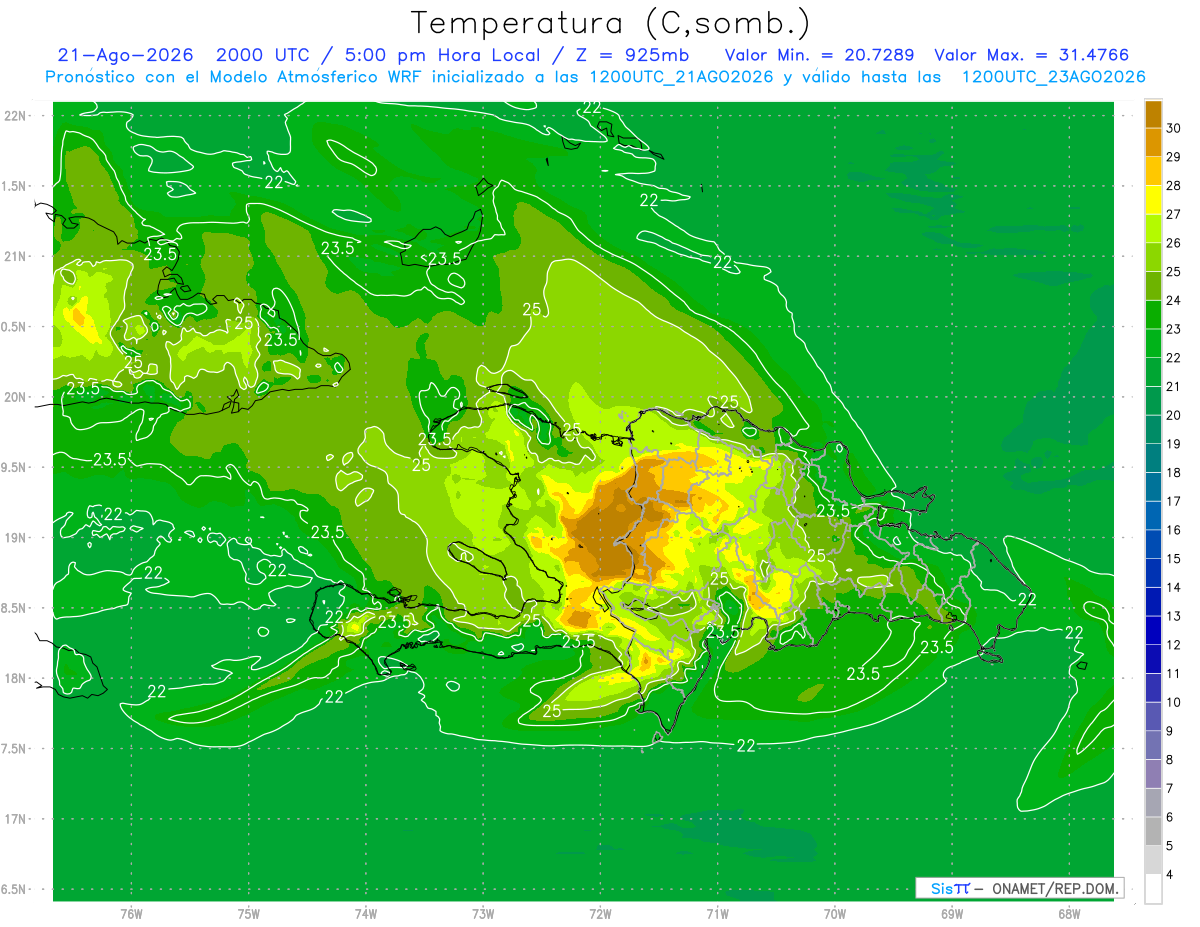Click the 'ONAMET/REP.DOM.' credit label
This screenshot has height=927, width=1200.
pyautogui.click(x=1056, y=888)
